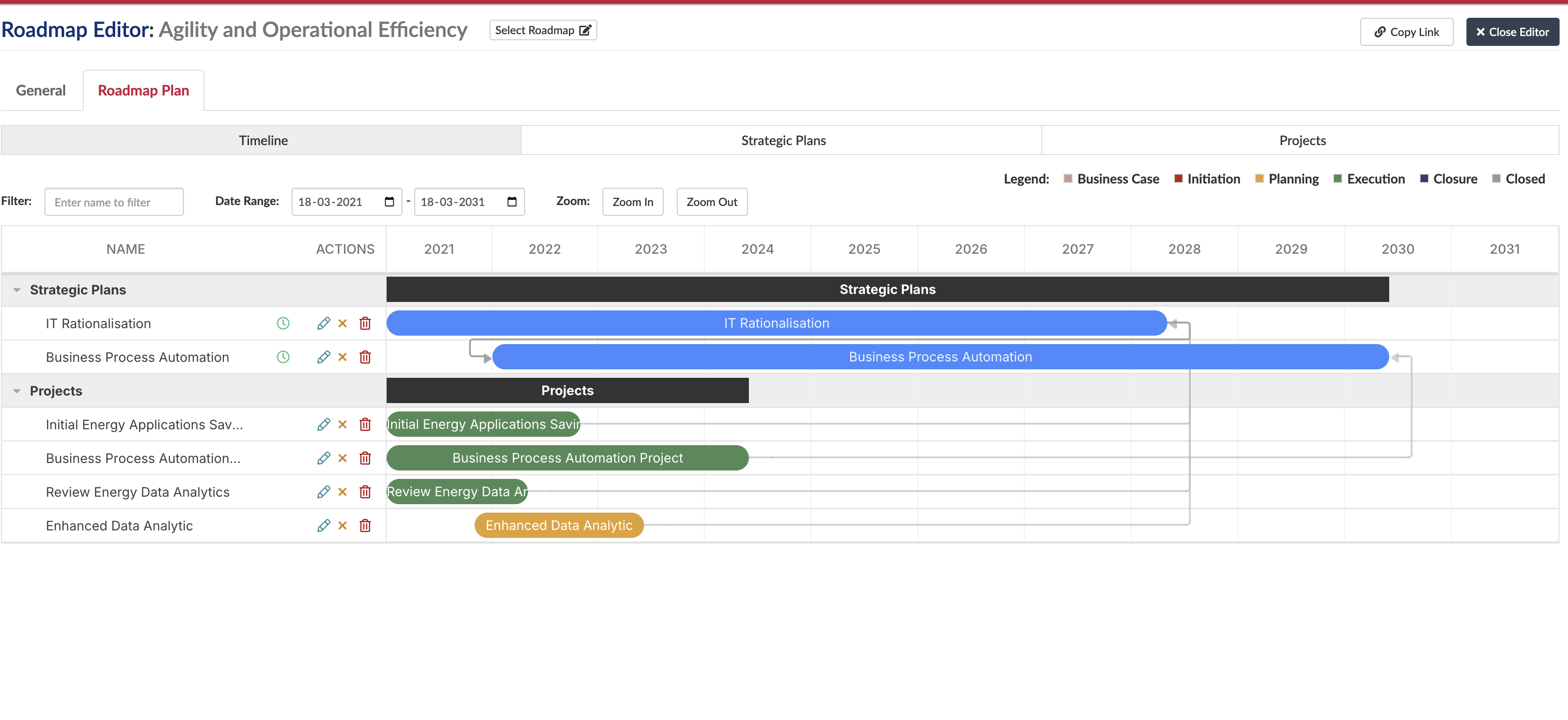Select the Business Process Automation Project bar
Image resolution: width=1568 pixels, height=720 pixels.
point(567,458)
